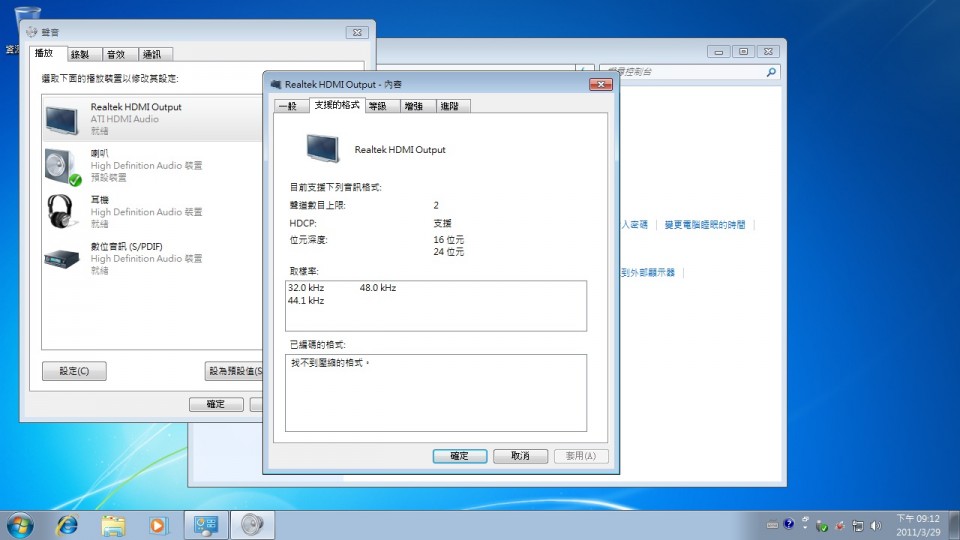The image size is (960, 540).
Task: Close the Realtek HDMI Output properties dialog
Action: (x=601, y=84)
